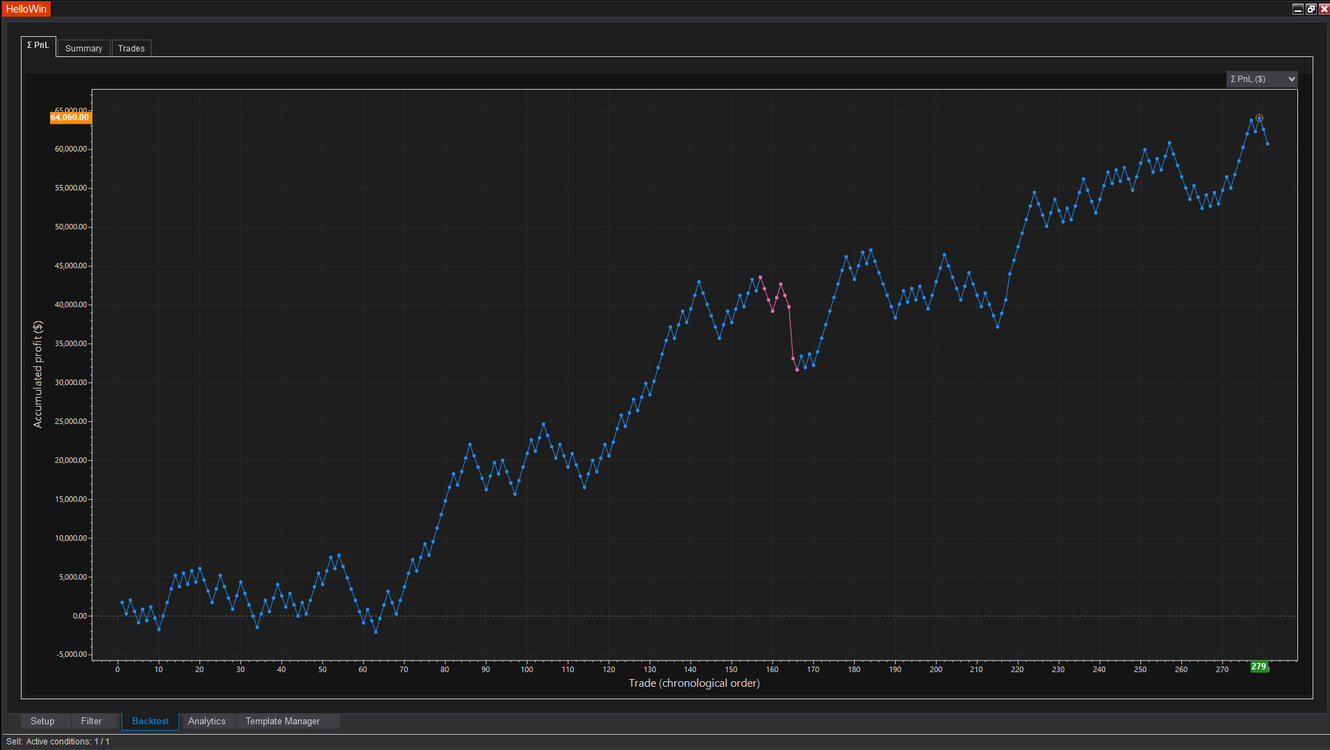Go to the Setup tab
The width and height of the screenshot is (1330, 750).
[x=42, y=721]
